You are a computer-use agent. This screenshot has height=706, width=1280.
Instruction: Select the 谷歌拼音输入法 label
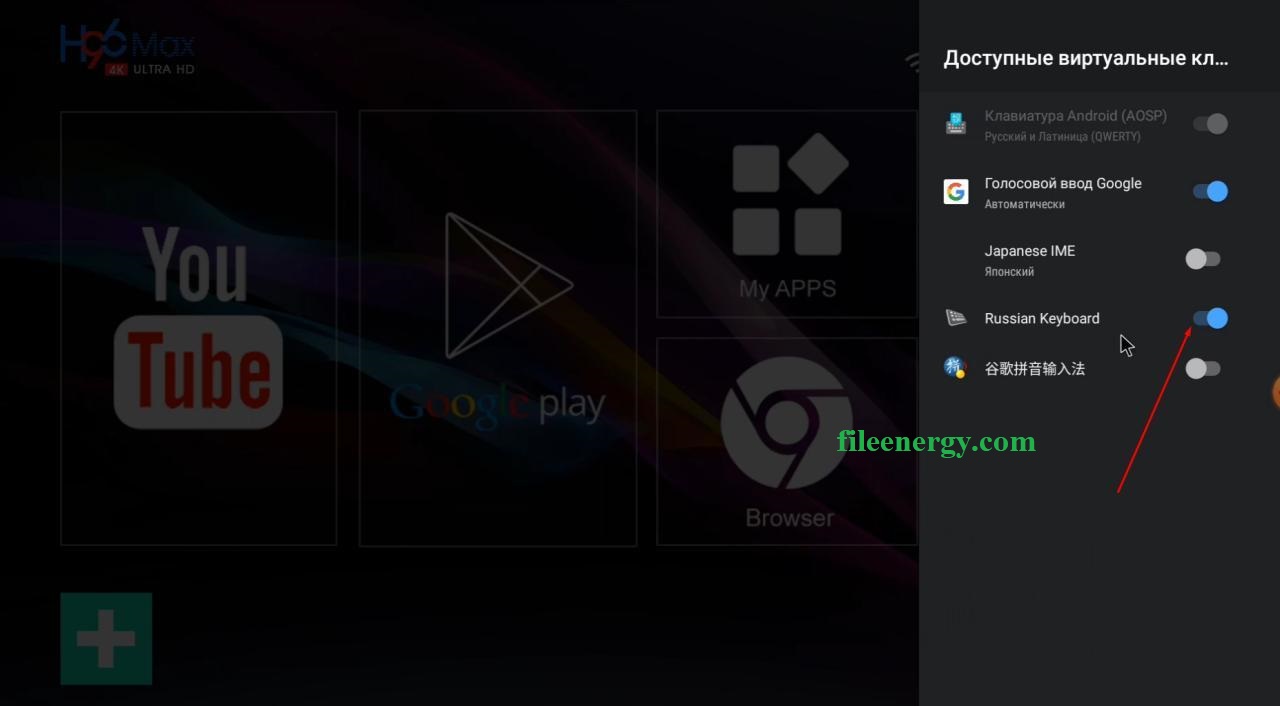point(1035,368)
